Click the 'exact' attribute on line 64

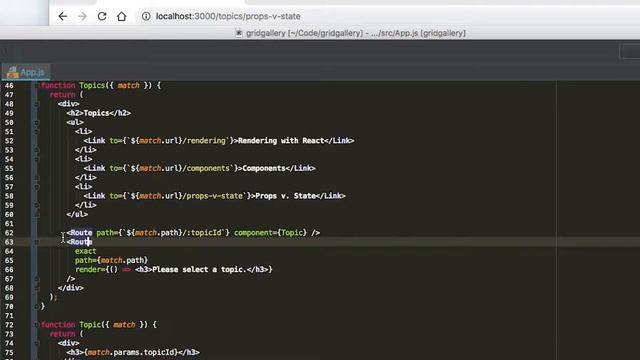[x=86, y=251]
